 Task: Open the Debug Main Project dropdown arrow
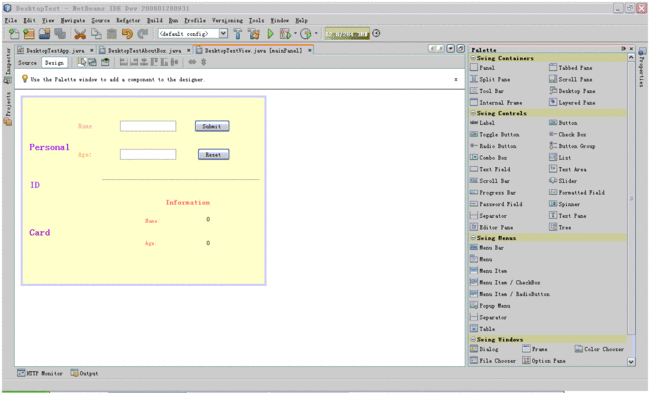click(295, 33)
